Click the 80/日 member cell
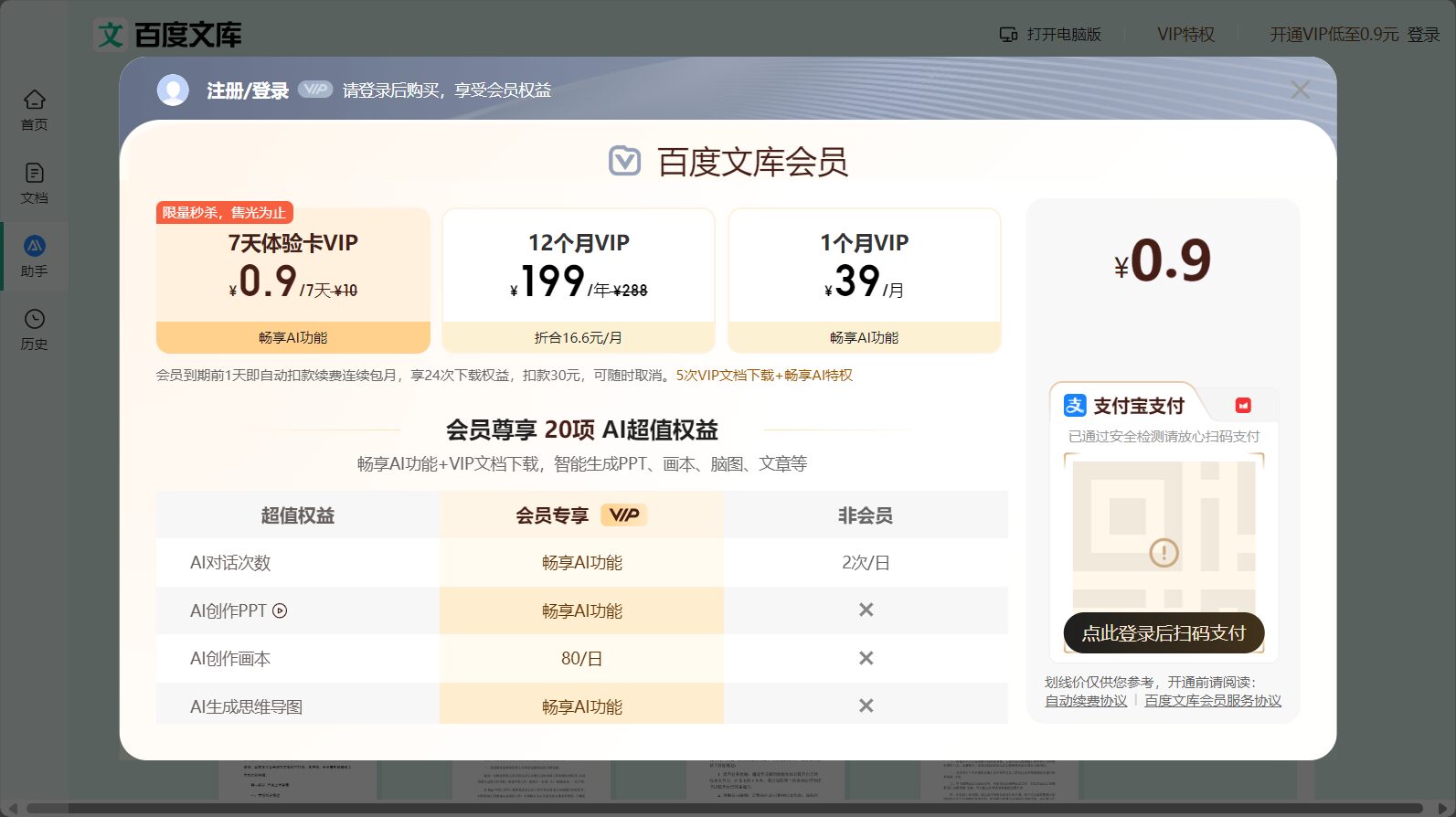 click(x=581, y=658)
